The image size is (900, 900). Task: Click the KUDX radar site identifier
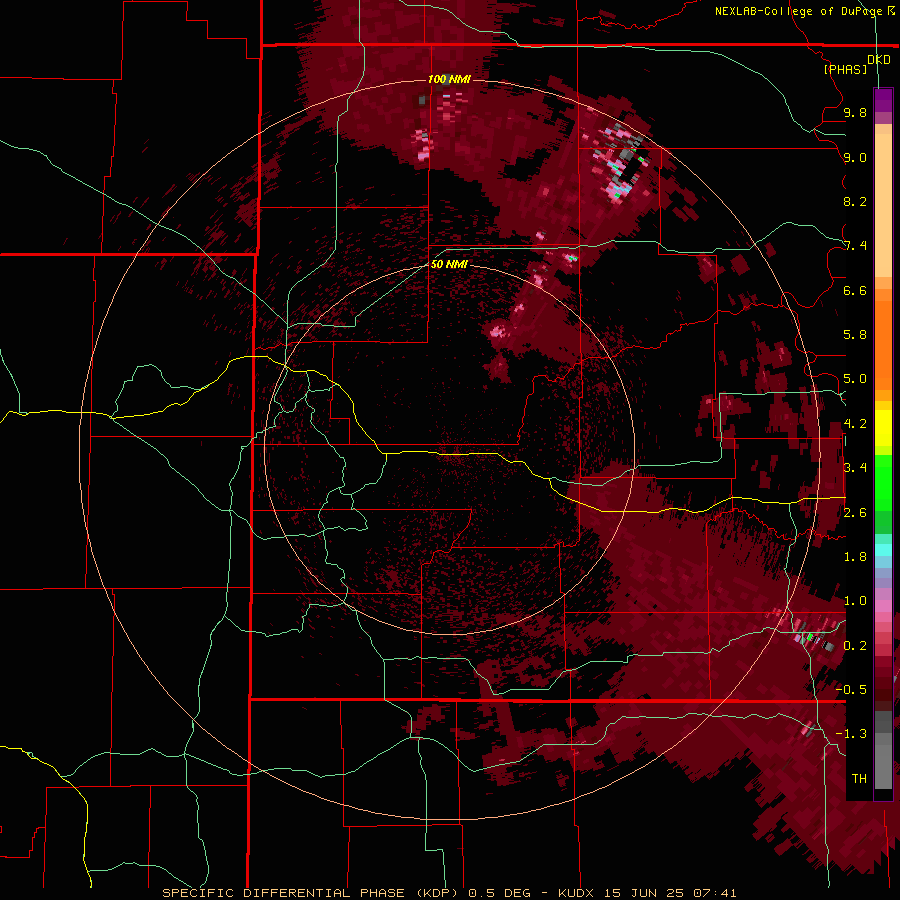point(578,893)
